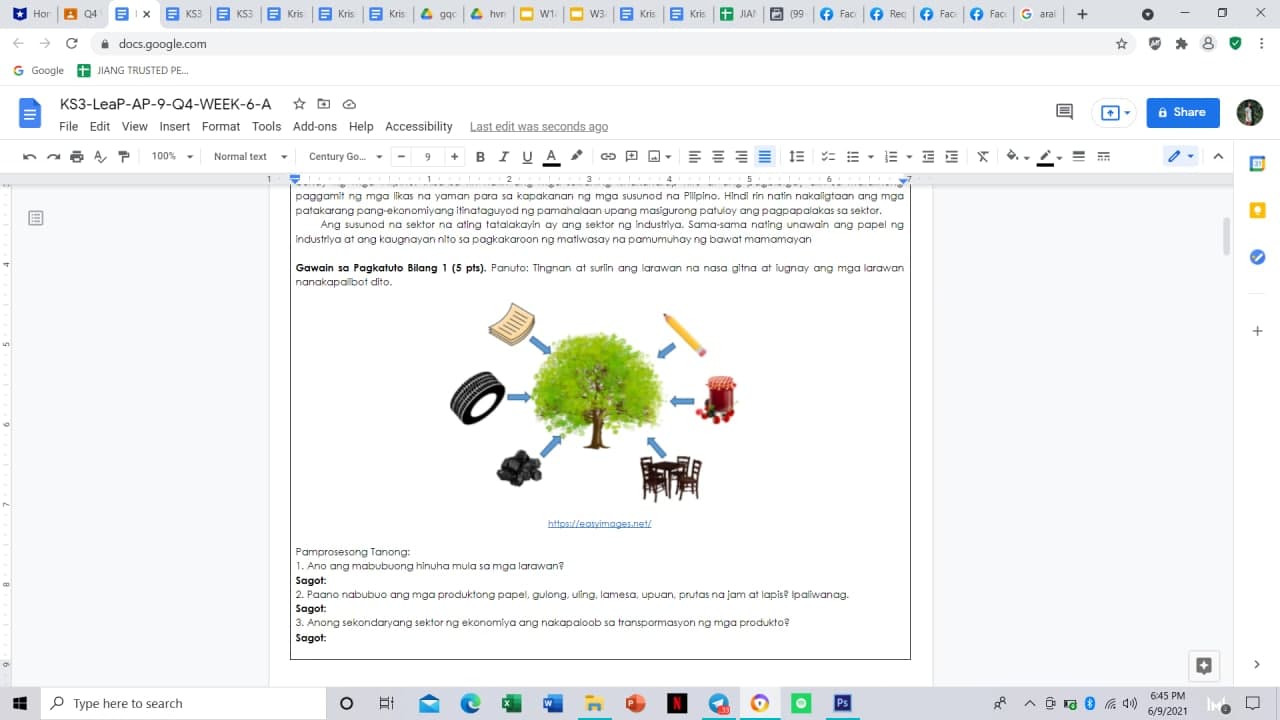This screenshot has height=720, width=1280.
Task: Click the Insert link icon
Action: click(x=608, y=156)
